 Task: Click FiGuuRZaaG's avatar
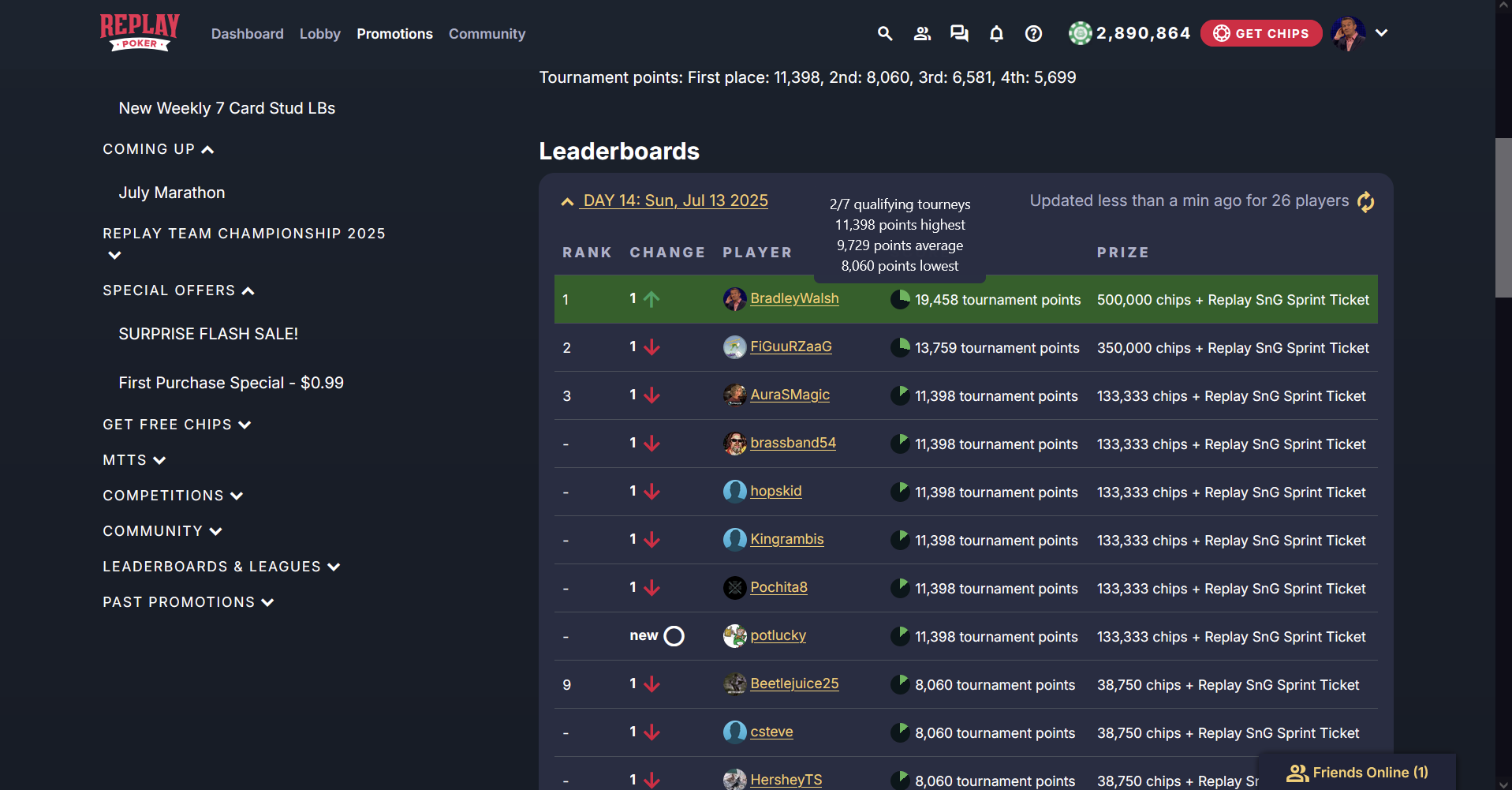point(734,347)
